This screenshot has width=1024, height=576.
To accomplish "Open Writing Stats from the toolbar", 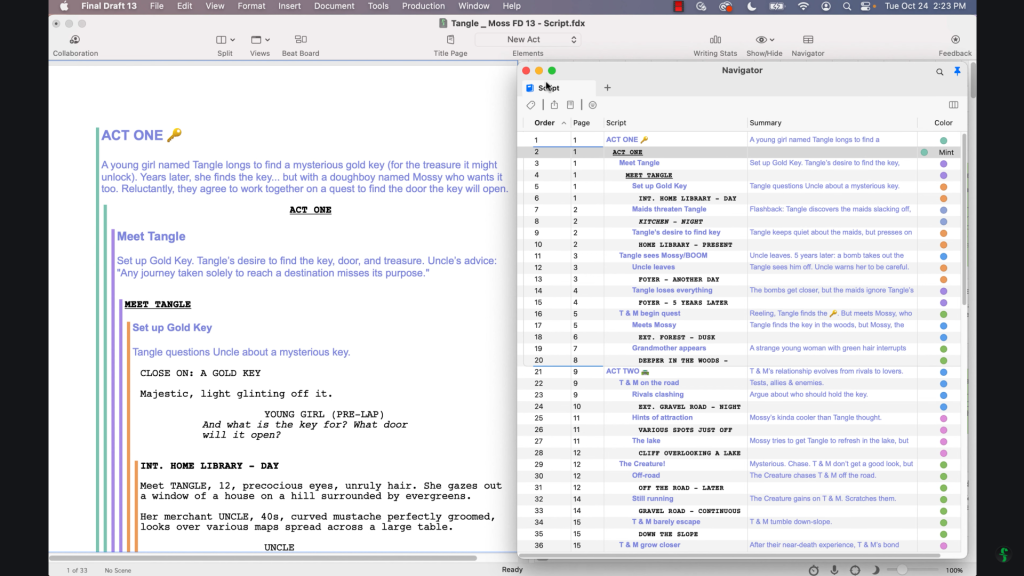I will 715,40.
